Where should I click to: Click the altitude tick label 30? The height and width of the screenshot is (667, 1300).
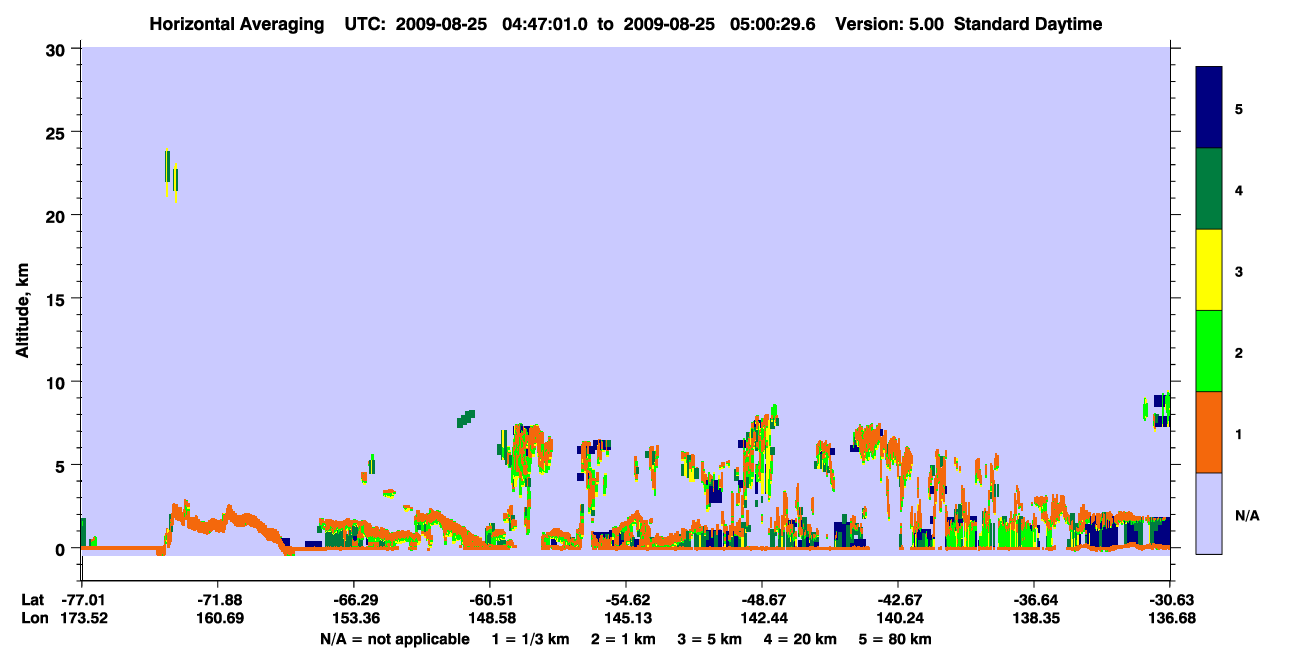pos(57,49)
